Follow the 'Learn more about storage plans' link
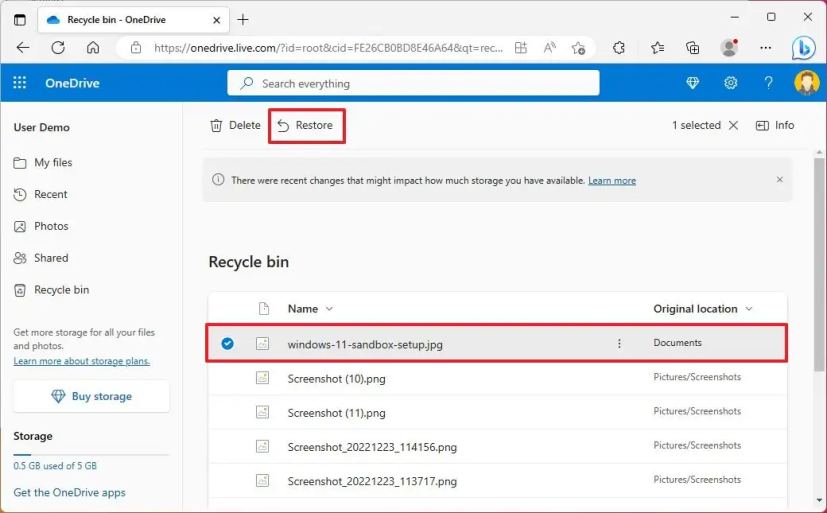827x513 pixels. pyautogui.click(x=81, y=361)
